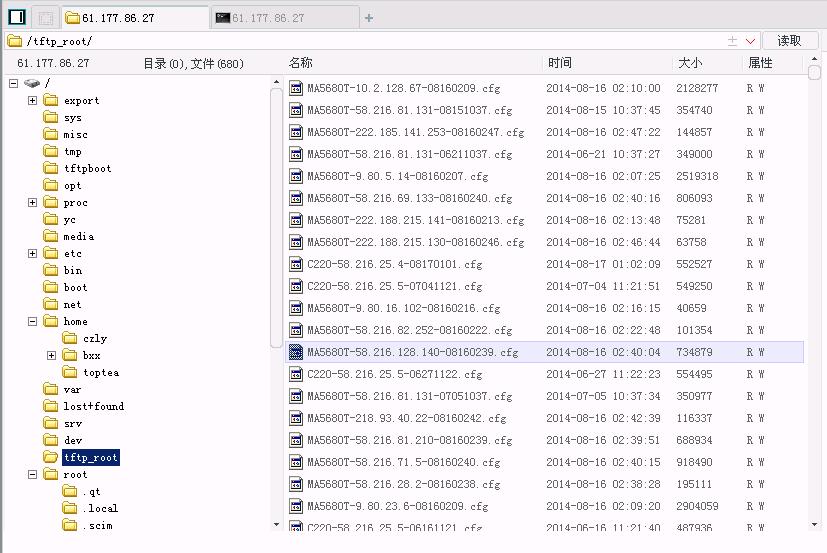Select the .local folder in tree

pyautogui.click(x=100, y=508)
